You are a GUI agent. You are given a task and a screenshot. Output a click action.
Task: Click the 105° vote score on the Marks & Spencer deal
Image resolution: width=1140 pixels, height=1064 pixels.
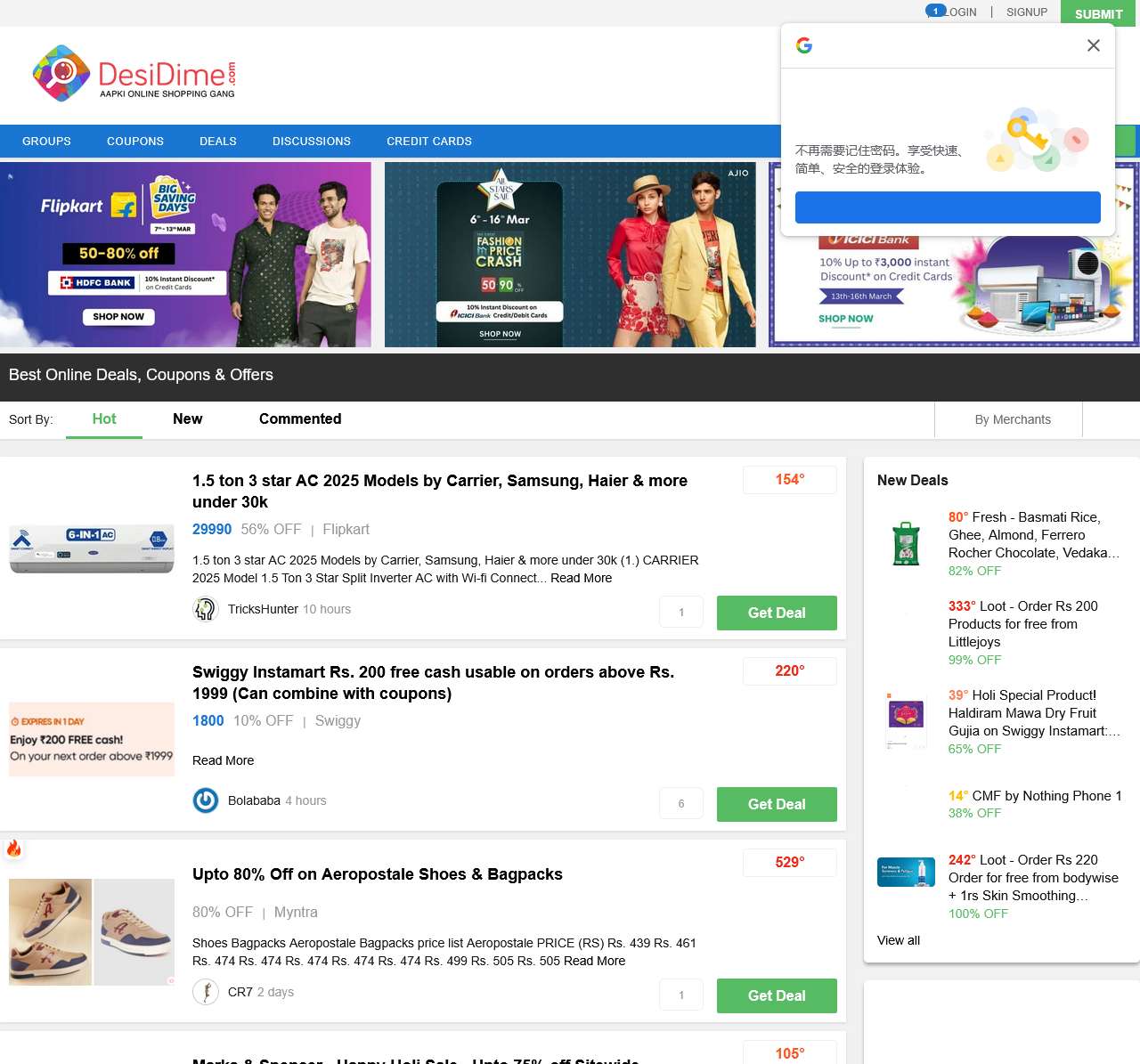coord(790,1053)
